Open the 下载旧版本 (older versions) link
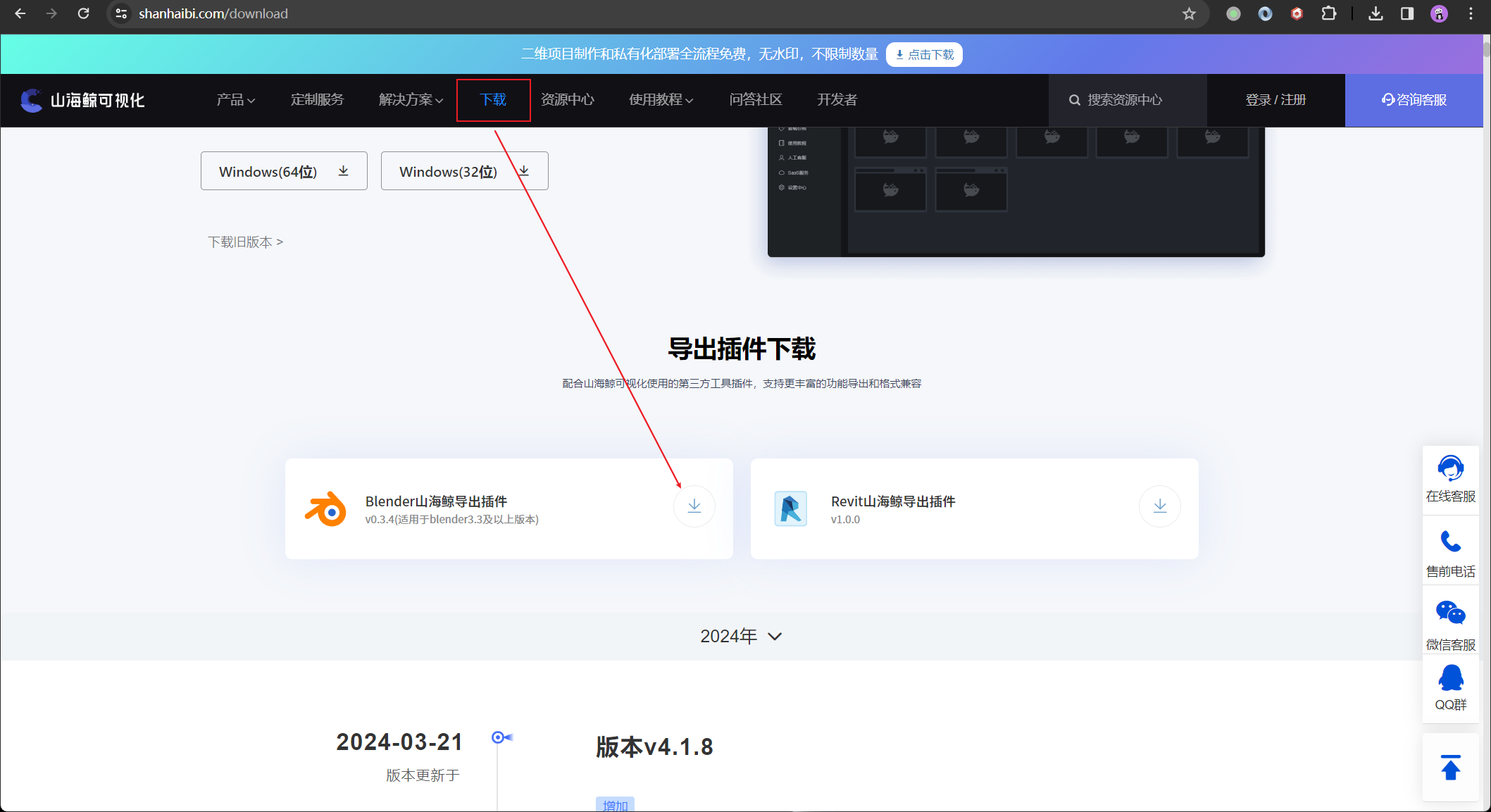This screenshot has width=1491, height=812. pos(245,242)
